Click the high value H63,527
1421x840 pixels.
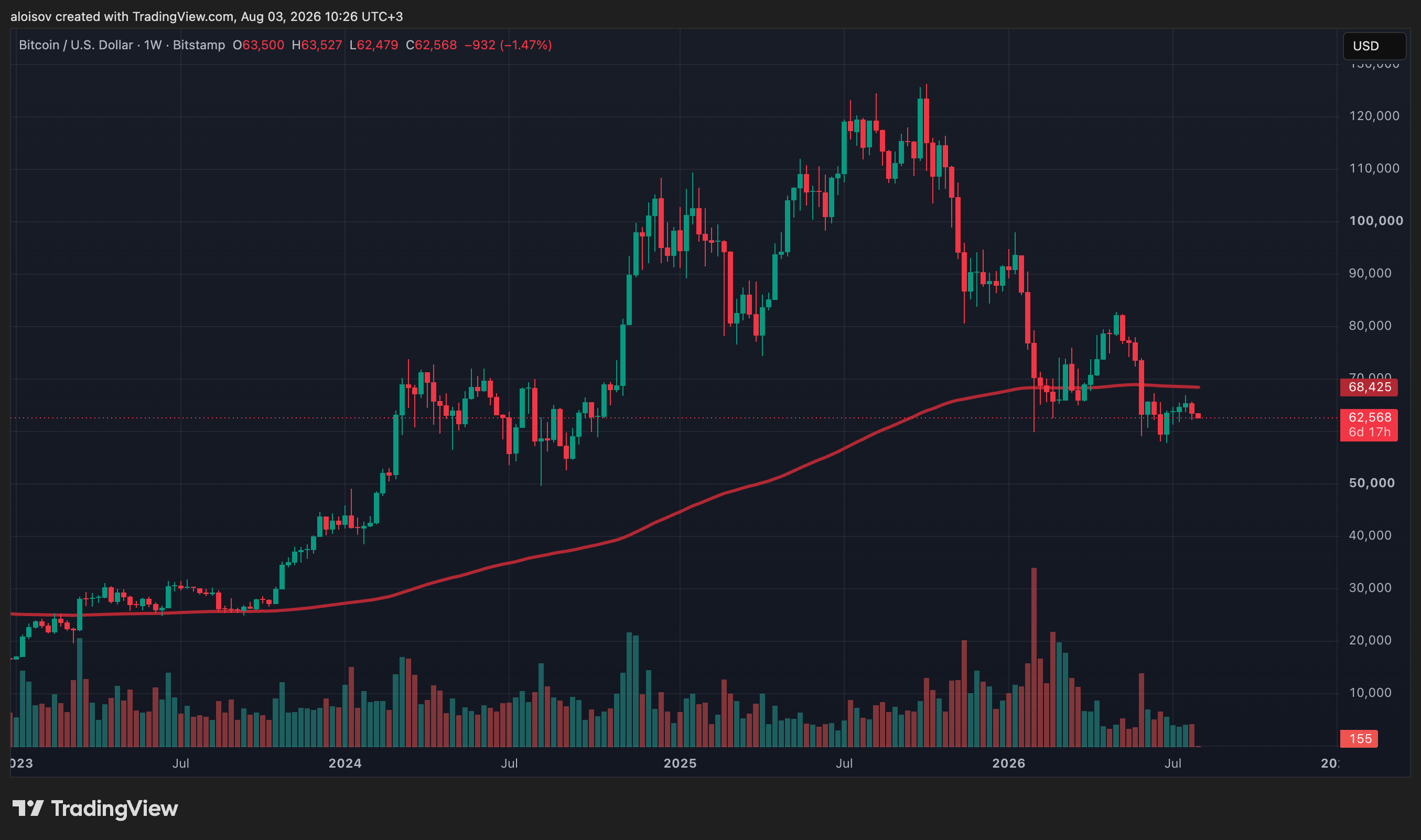(x=317, y=45)
